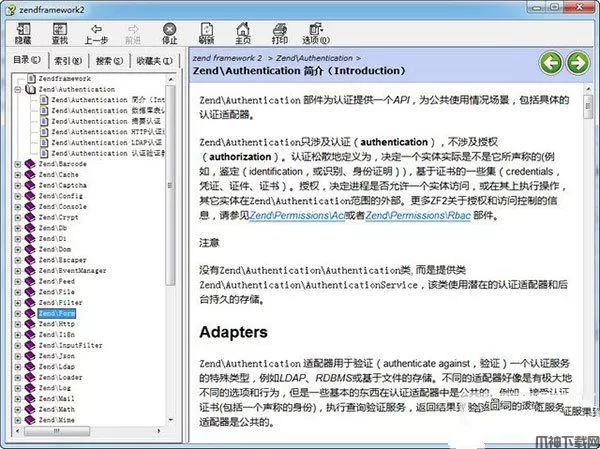Image resolution: width=600 pixels, height=449 pixels.
Task: Click the Zend\Barcode purple book icon
Action: (30, 164)
